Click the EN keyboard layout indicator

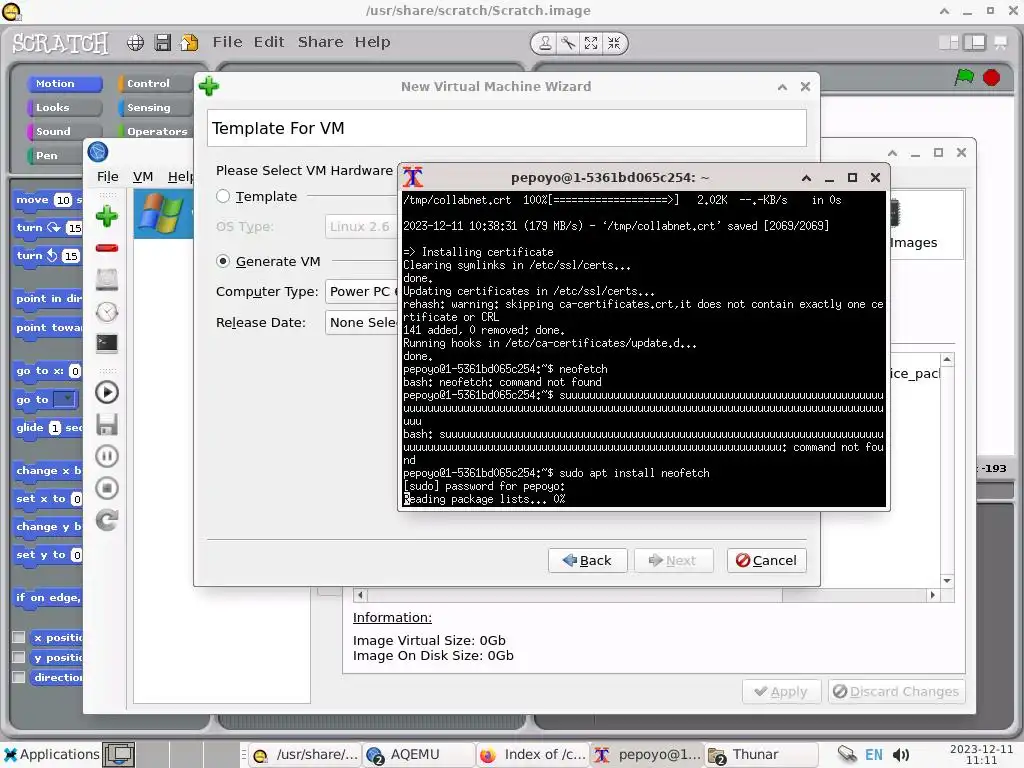pos(873,755)
